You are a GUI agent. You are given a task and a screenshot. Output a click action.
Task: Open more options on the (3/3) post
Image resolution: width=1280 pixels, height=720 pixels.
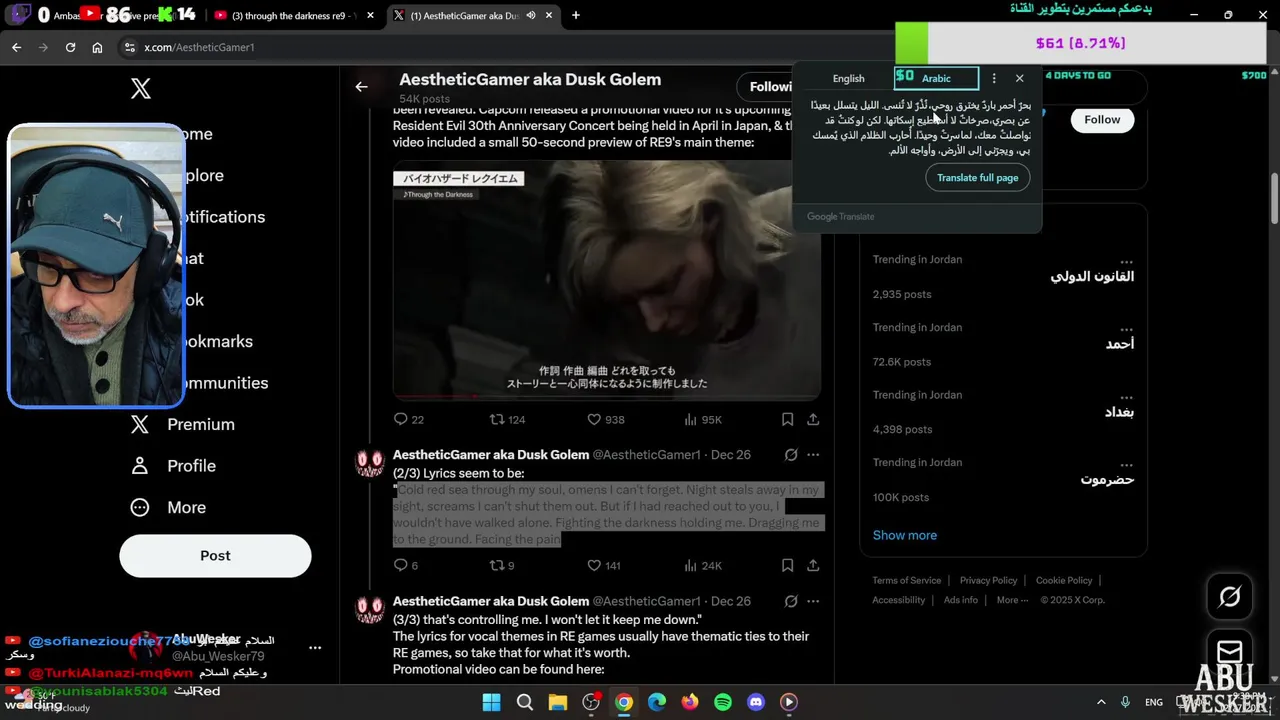[x=813, y=601]
